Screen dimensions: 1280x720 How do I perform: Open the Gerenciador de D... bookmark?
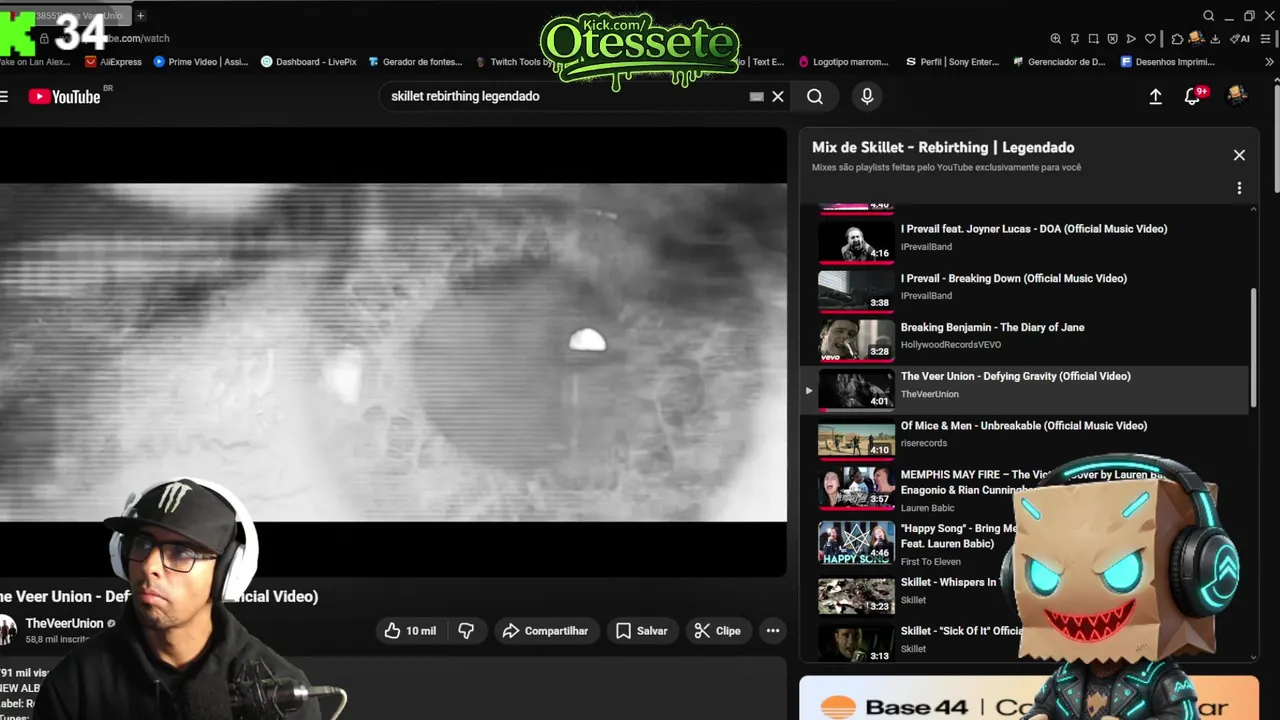1060,62
